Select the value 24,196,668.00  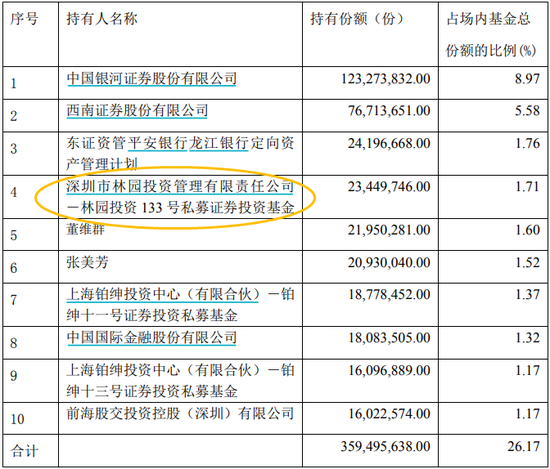pos(389,143)
